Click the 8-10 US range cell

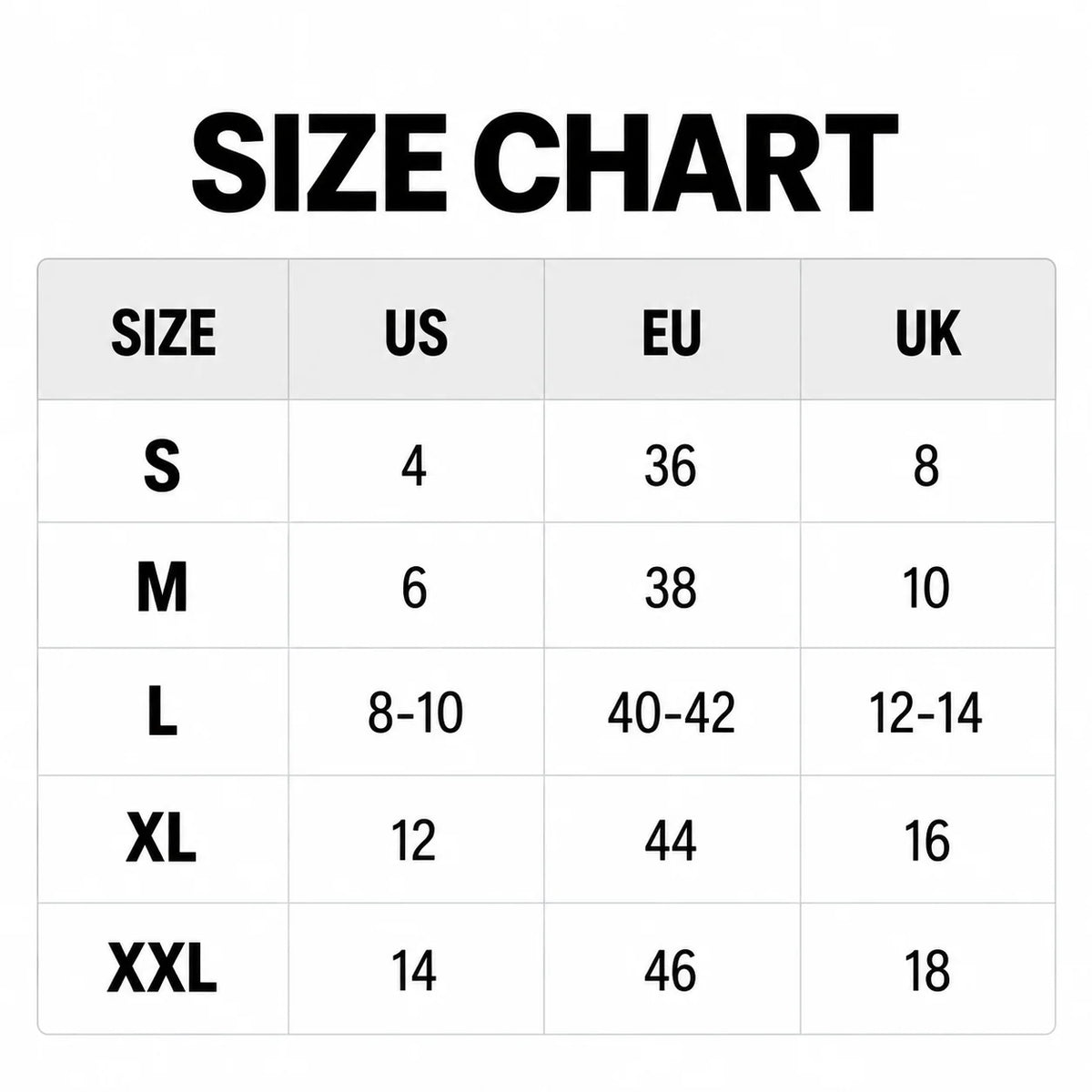(x=416, y=713)
